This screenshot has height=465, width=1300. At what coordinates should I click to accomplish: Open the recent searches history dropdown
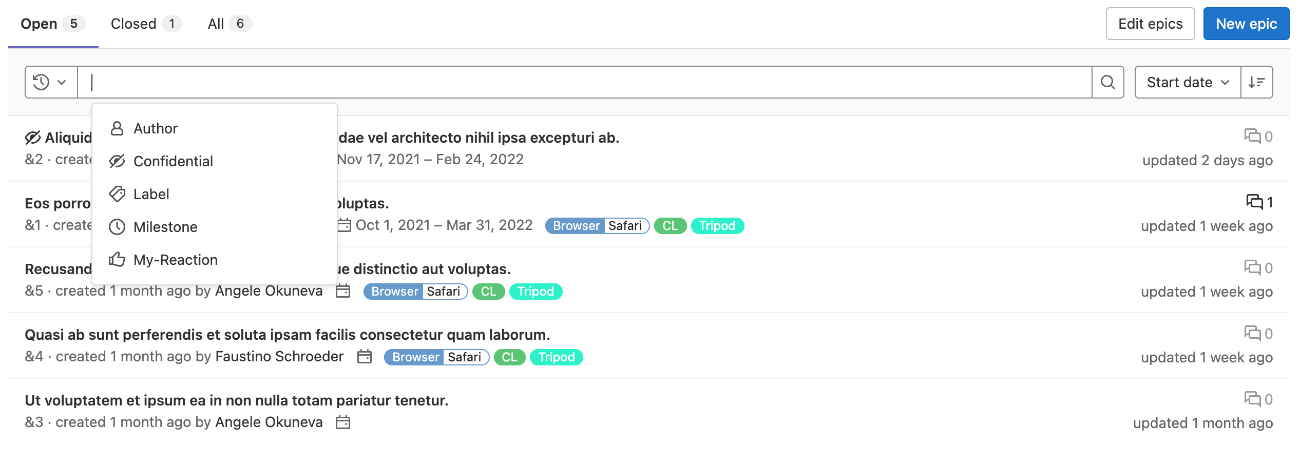pos(51,83)
